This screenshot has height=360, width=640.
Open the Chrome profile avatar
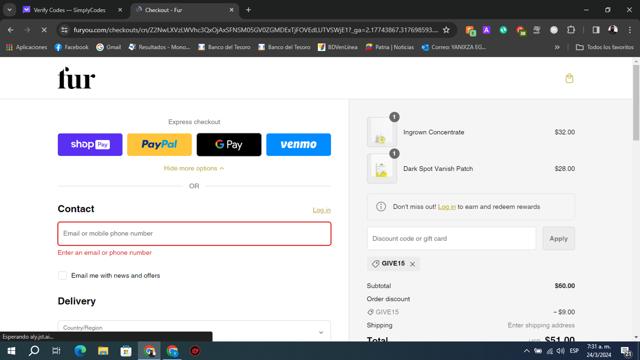coord(613,30)
